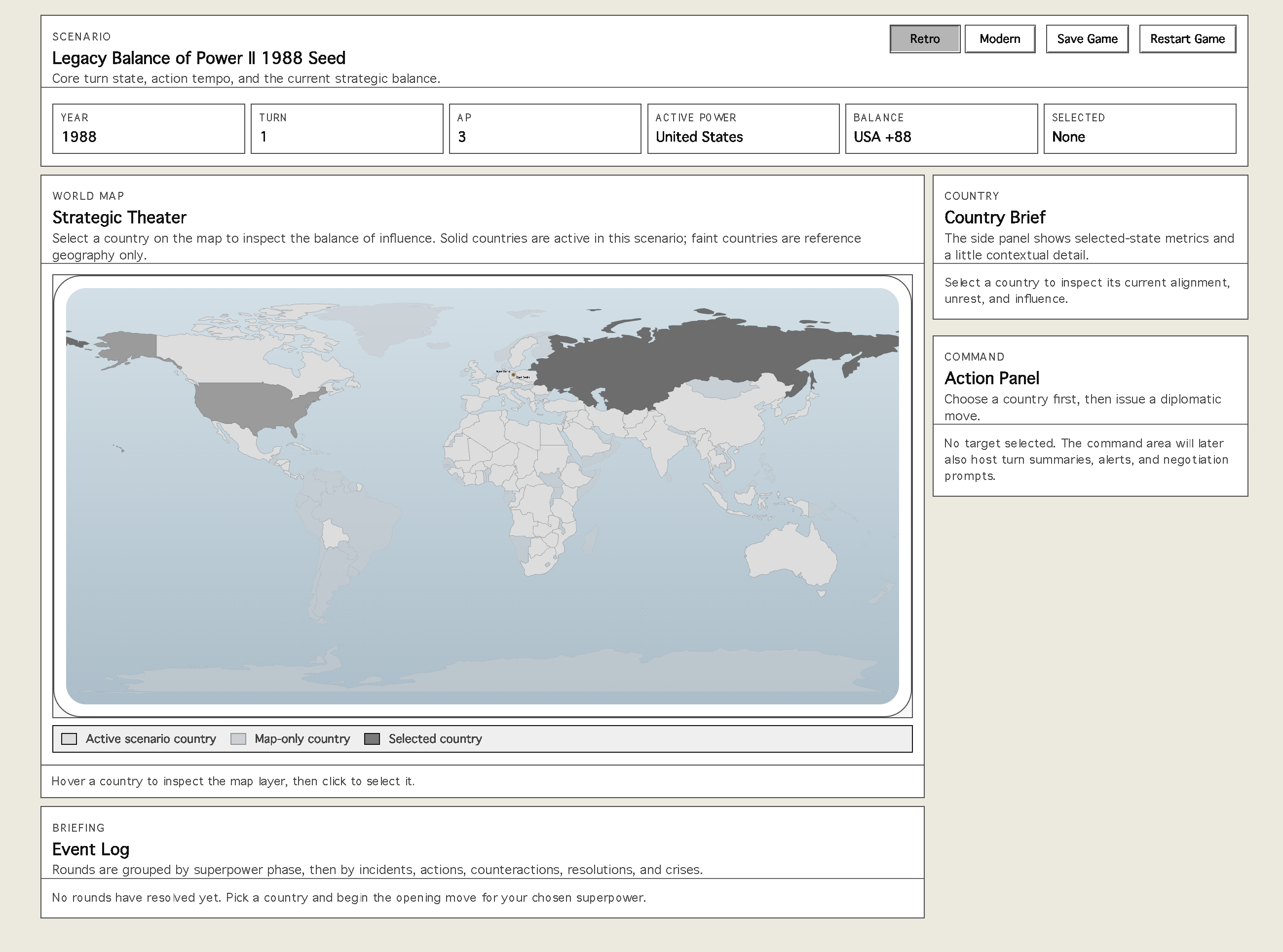Click the Active scenario country legend swatch
1283x952 pixels.
(x=69, y=738)
